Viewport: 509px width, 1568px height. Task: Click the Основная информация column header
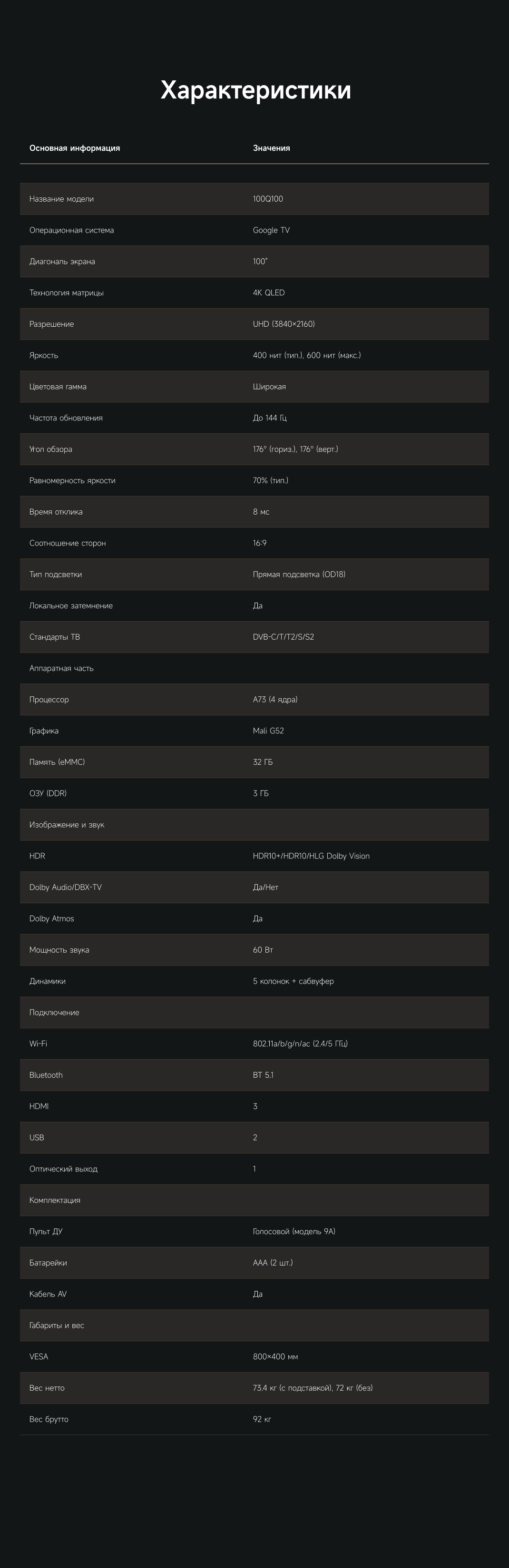click(x=74, y=148)
